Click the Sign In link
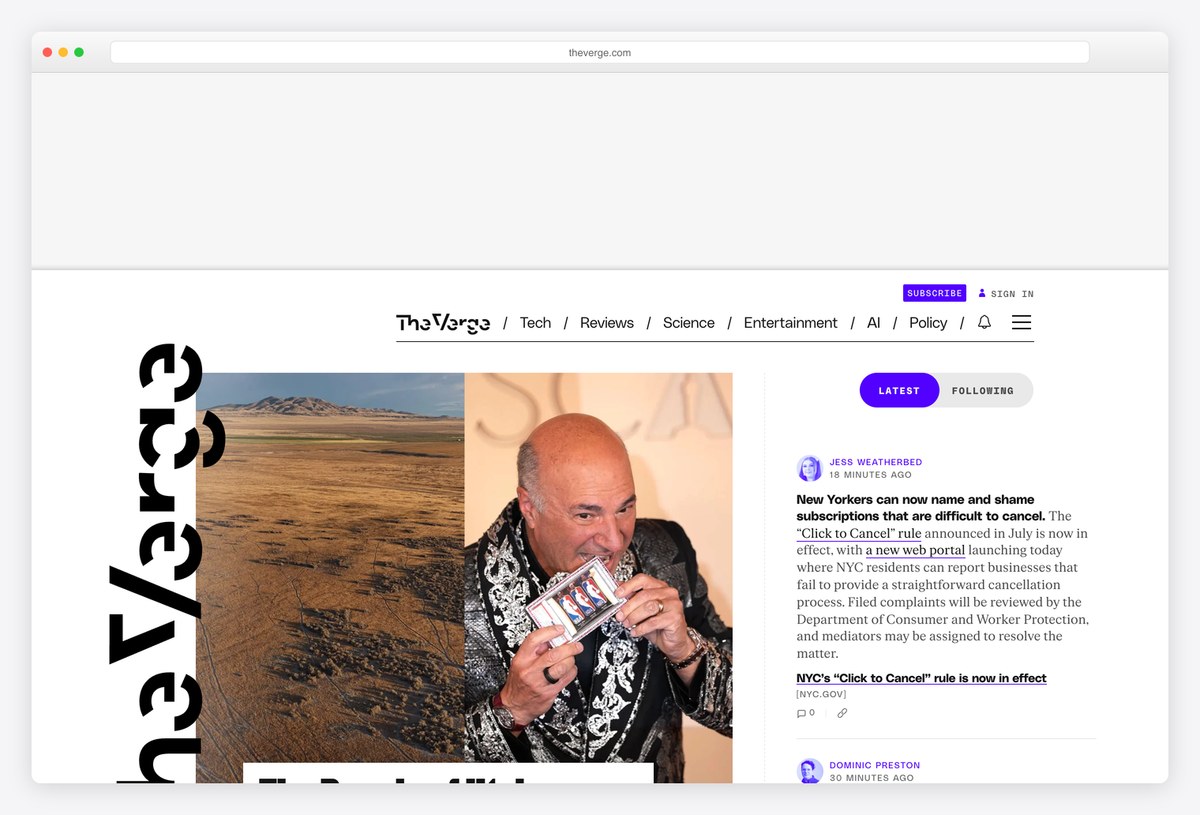This screenshot has height=815, width=1200. (x=1012, y=294)
